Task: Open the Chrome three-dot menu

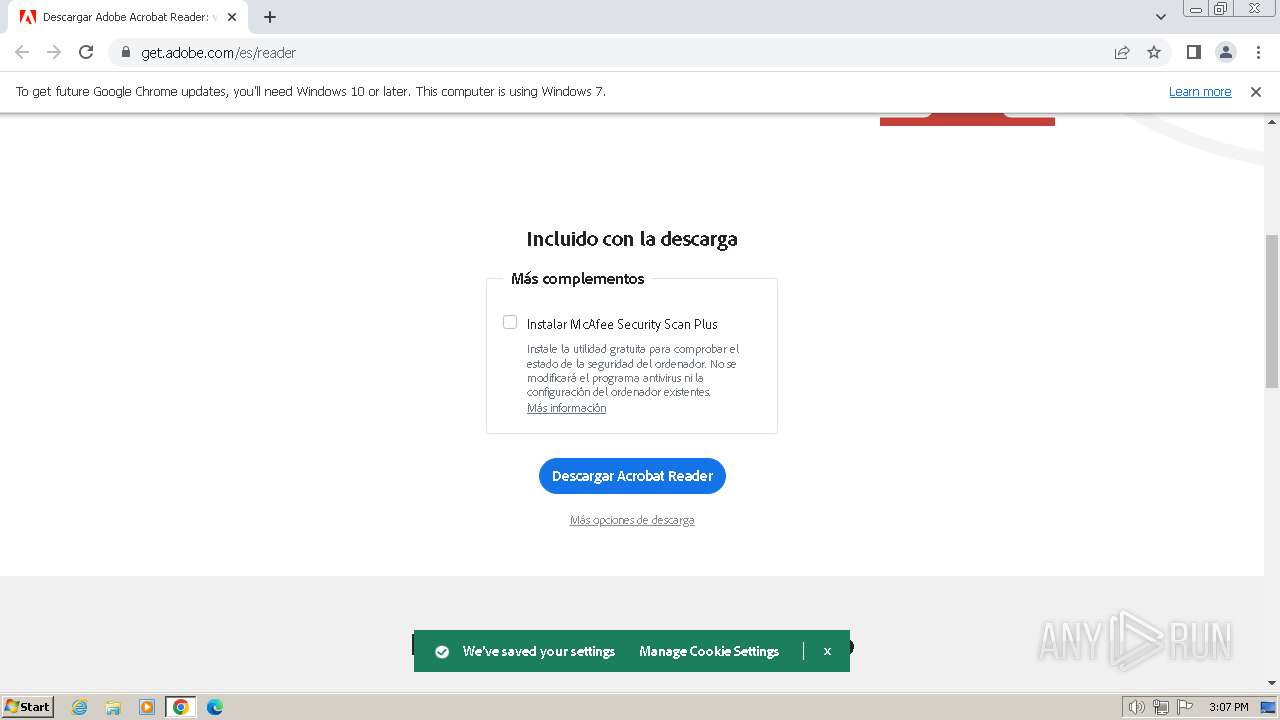Action: pyautogui.click(x=1258, y=52)
